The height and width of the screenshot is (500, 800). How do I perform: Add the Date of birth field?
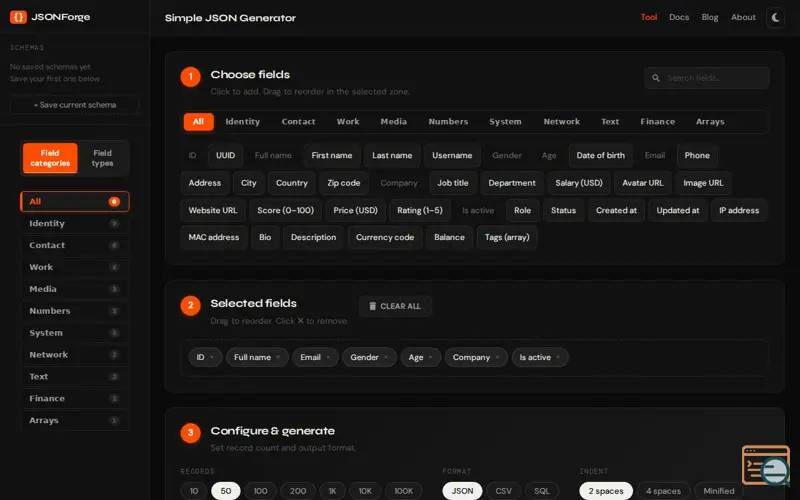coord(601,156)
